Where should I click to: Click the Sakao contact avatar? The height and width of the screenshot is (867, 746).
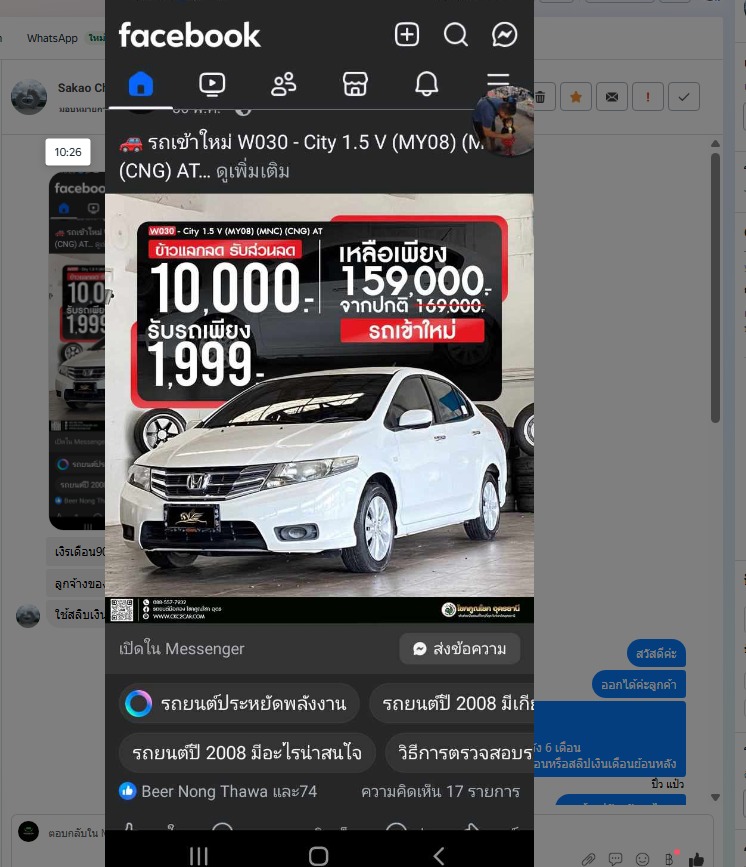[x=29, y=97]
